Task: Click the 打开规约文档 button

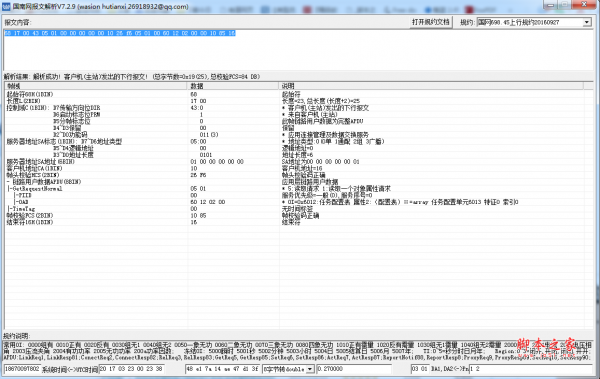Action: (430, 22)
